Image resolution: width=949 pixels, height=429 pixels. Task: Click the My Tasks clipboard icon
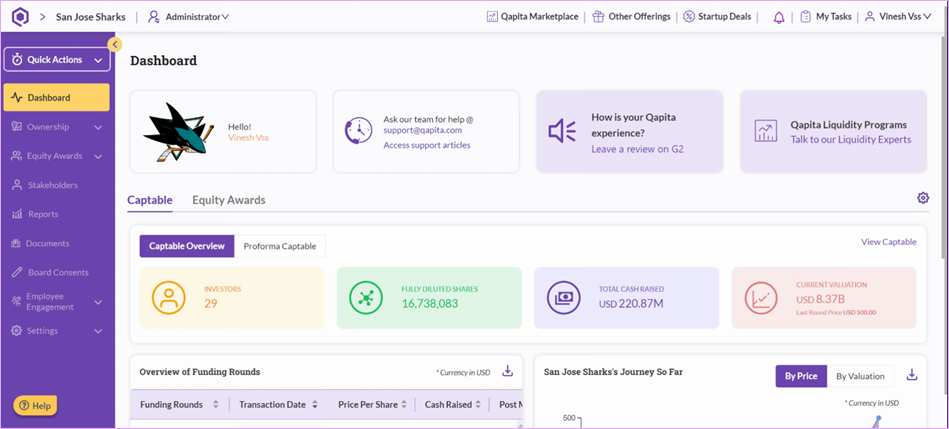point(806,17)
